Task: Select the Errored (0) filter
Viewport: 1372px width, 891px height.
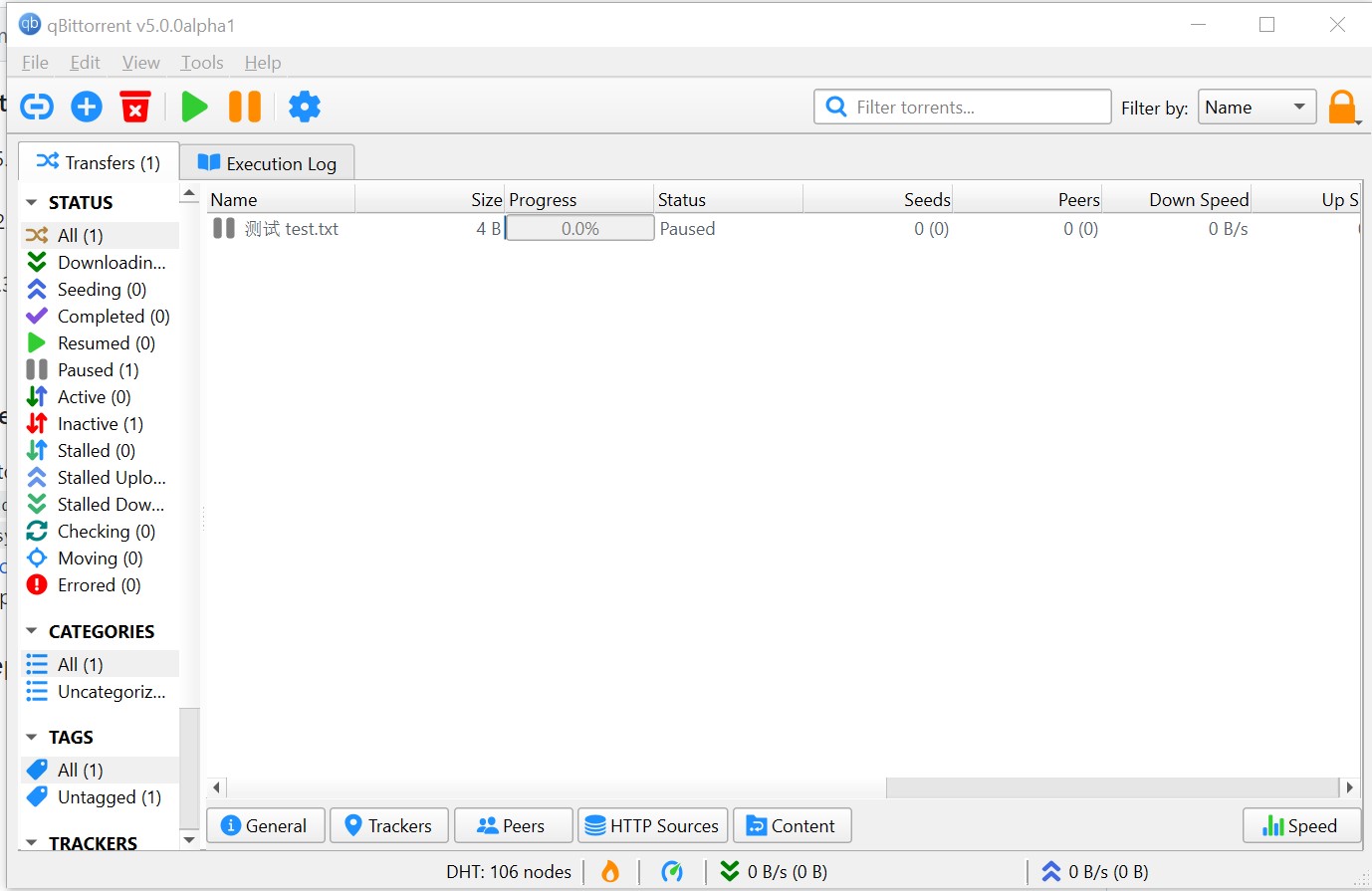Action: (100, 585)
